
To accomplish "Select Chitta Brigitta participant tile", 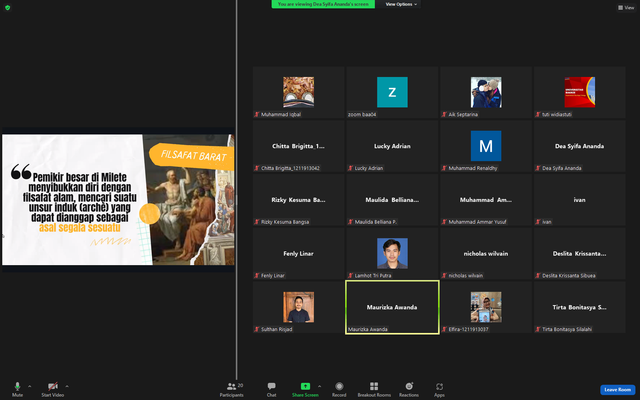I will pyautogui.click(x=298, y=146).
